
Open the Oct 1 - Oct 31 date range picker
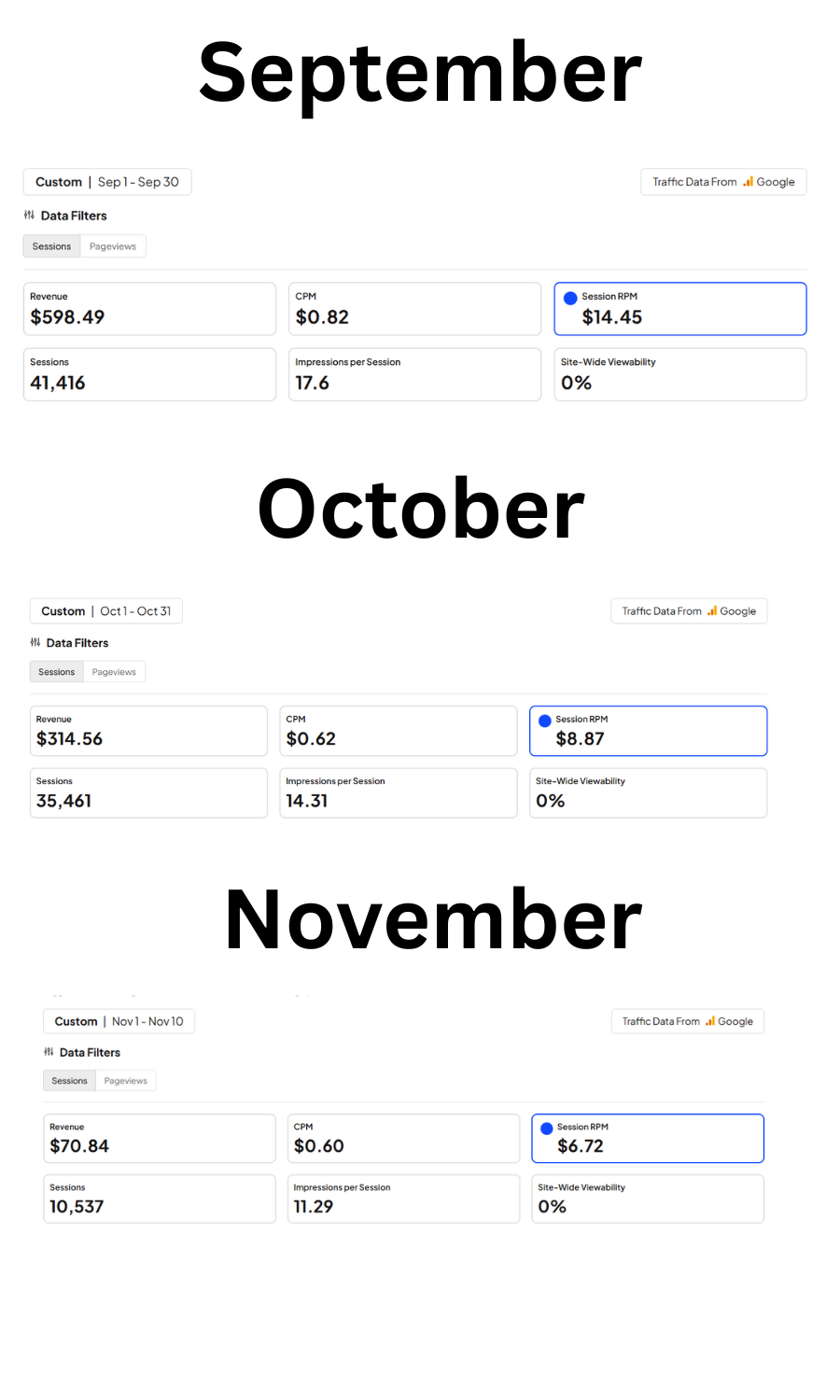(x=106, y=611)
